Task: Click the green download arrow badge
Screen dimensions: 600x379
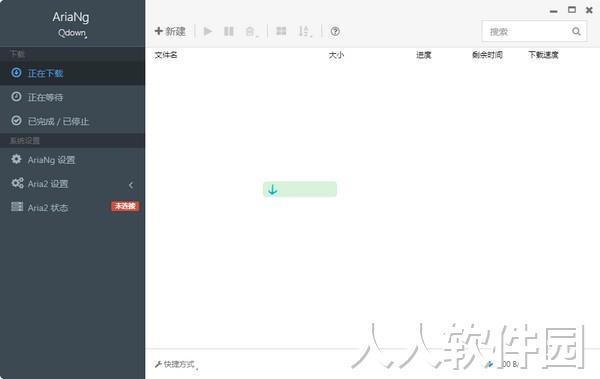Action: (x=300, y=190)
